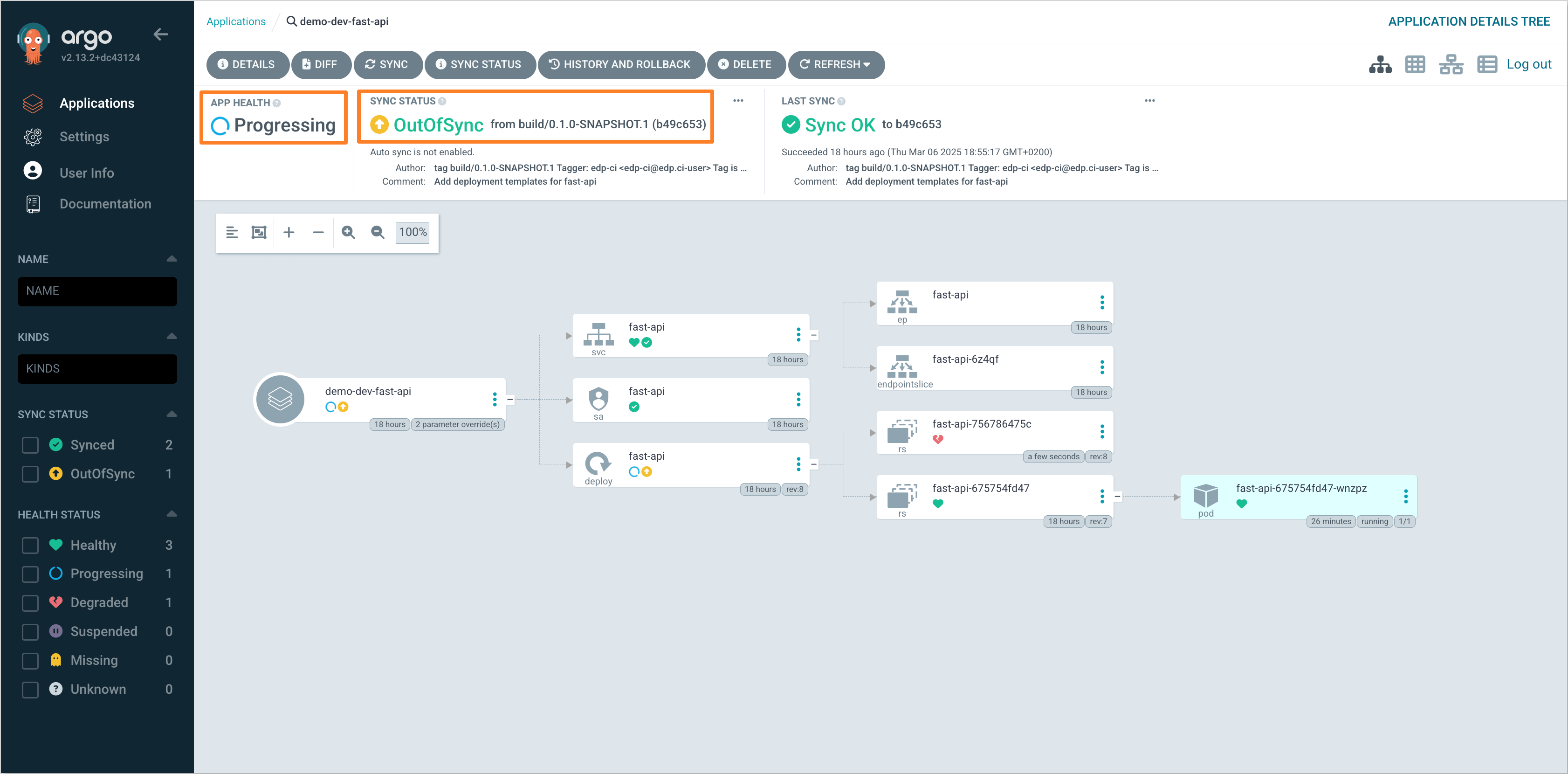
Task: Collapse the sidebar with back arrow
Action: point(161,35)
